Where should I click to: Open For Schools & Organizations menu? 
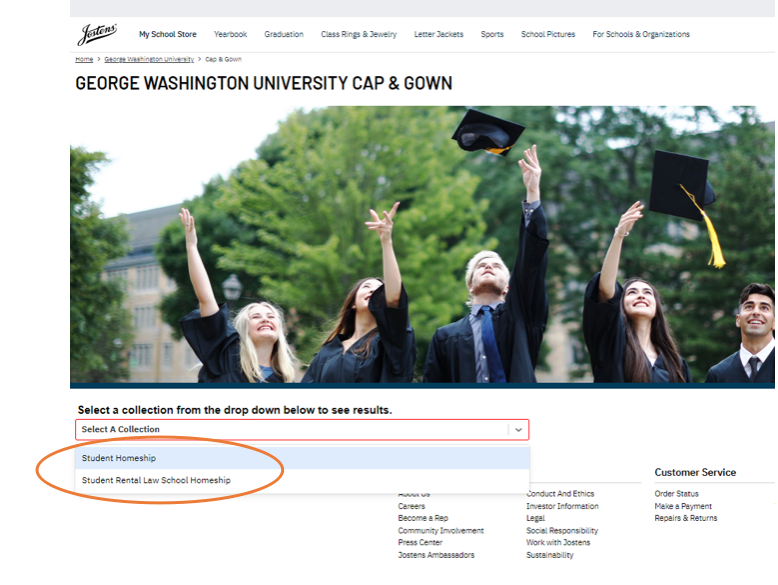pos(641,34)
